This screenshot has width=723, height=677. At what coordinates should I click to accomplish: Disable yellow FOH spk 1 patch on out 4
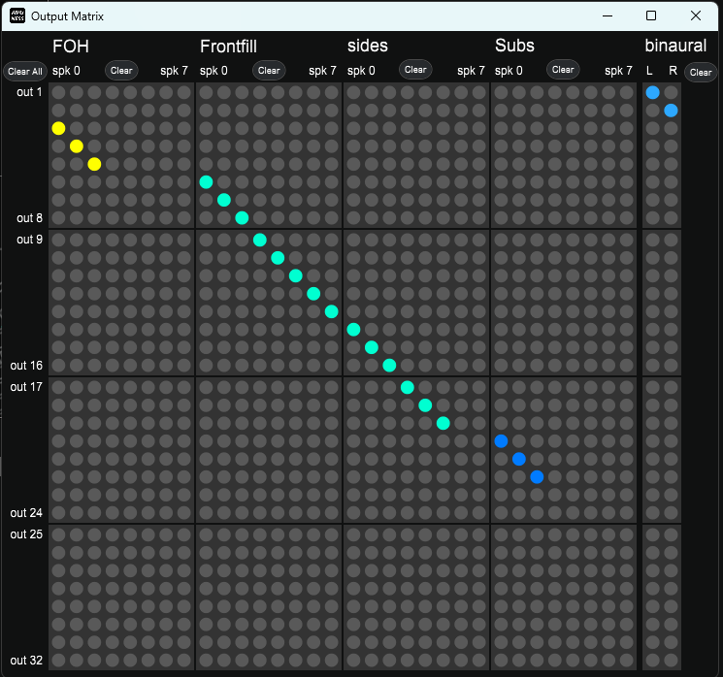[x=77, y=146]
